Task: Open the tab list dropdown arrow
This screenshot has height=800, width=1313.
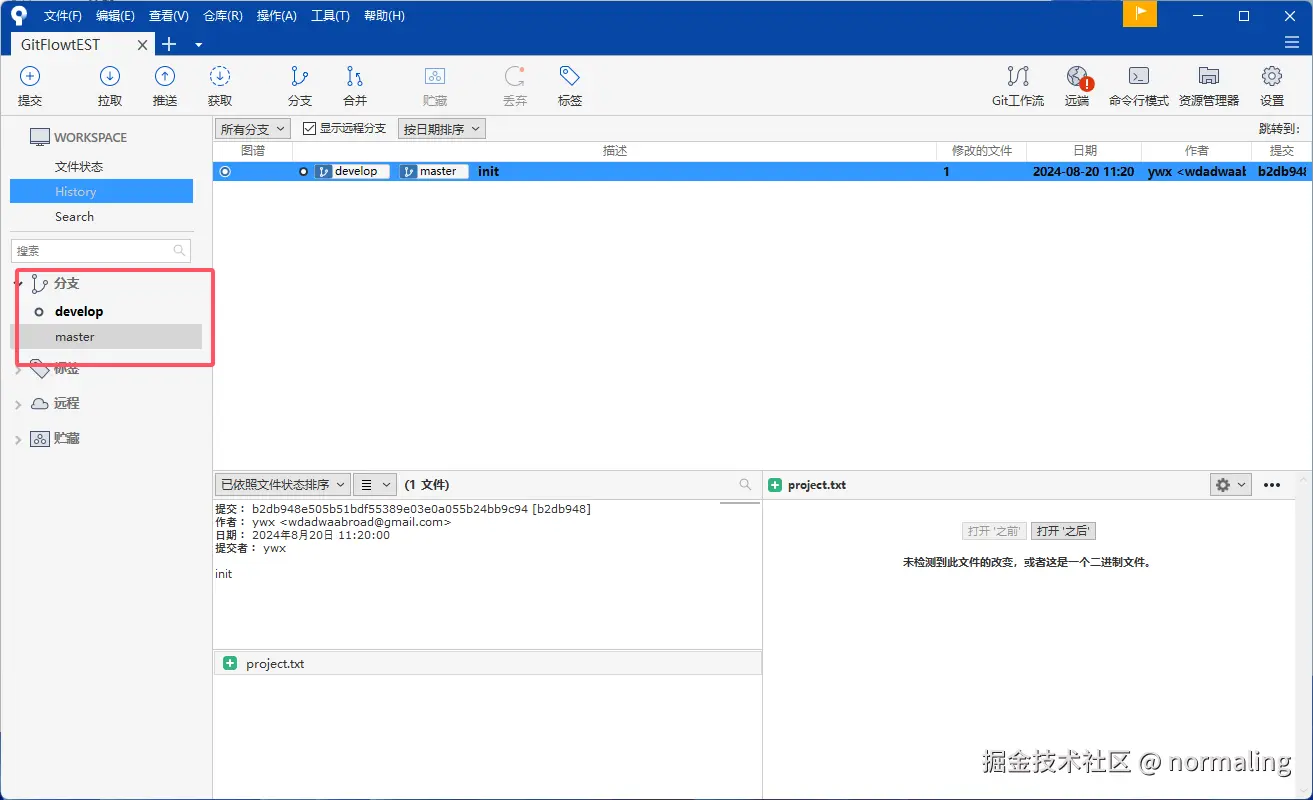Action: coord(198,45)
